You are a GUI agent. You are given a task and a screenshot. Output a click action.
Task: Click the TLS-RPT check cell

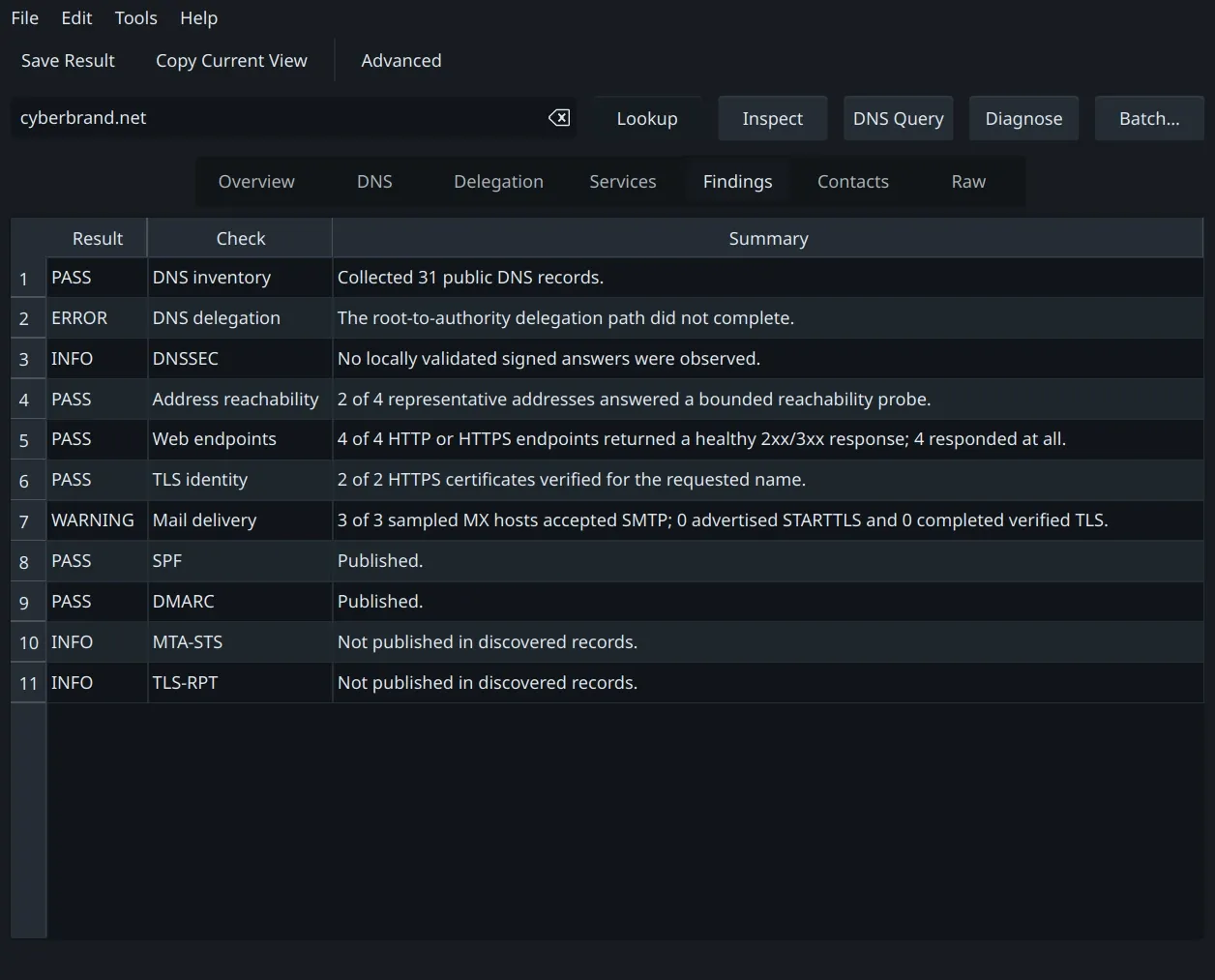coord(240,683)
